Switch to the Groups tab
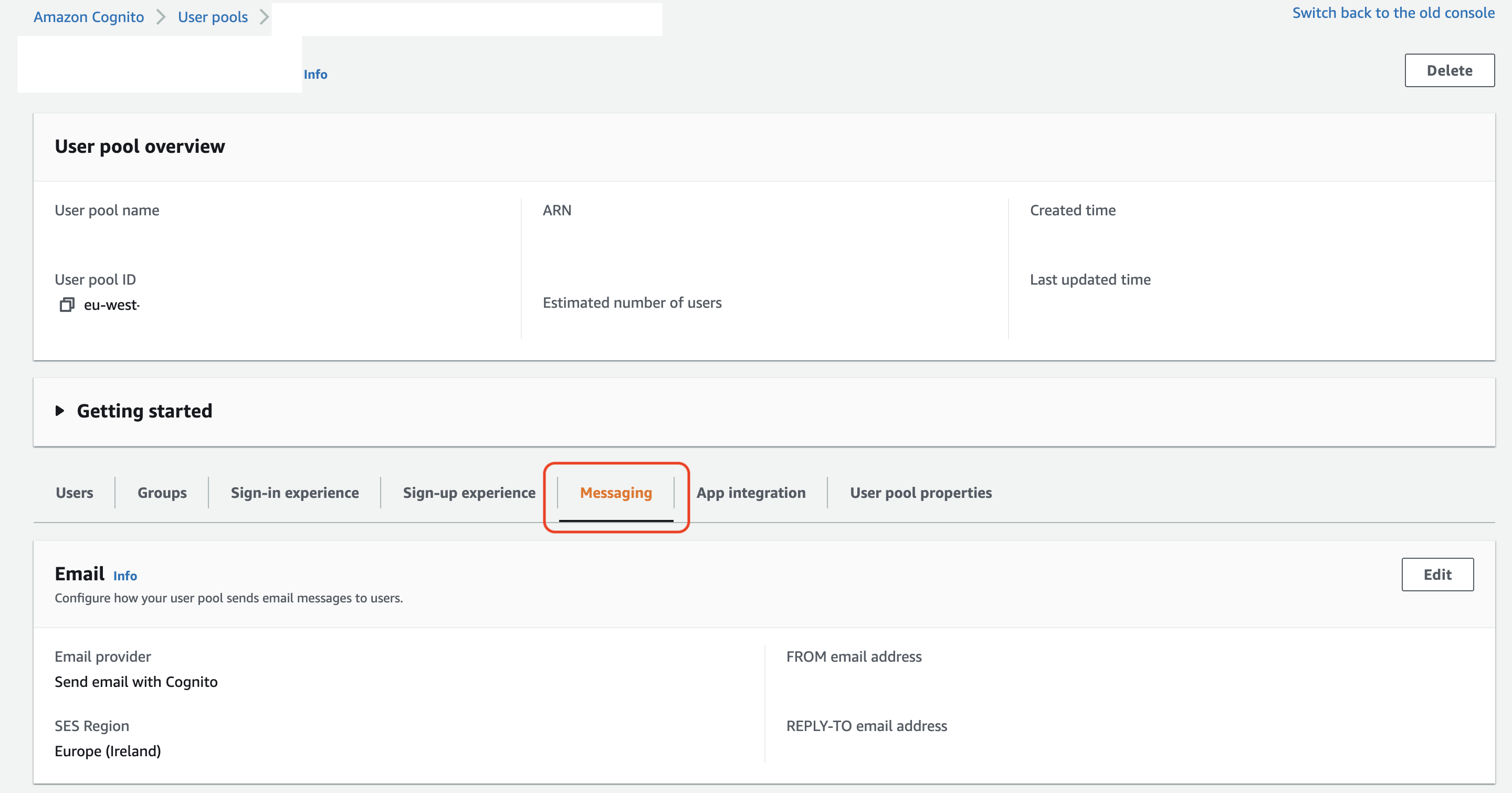This screenshot has height=793, width=1512. (x=162, y=493)
